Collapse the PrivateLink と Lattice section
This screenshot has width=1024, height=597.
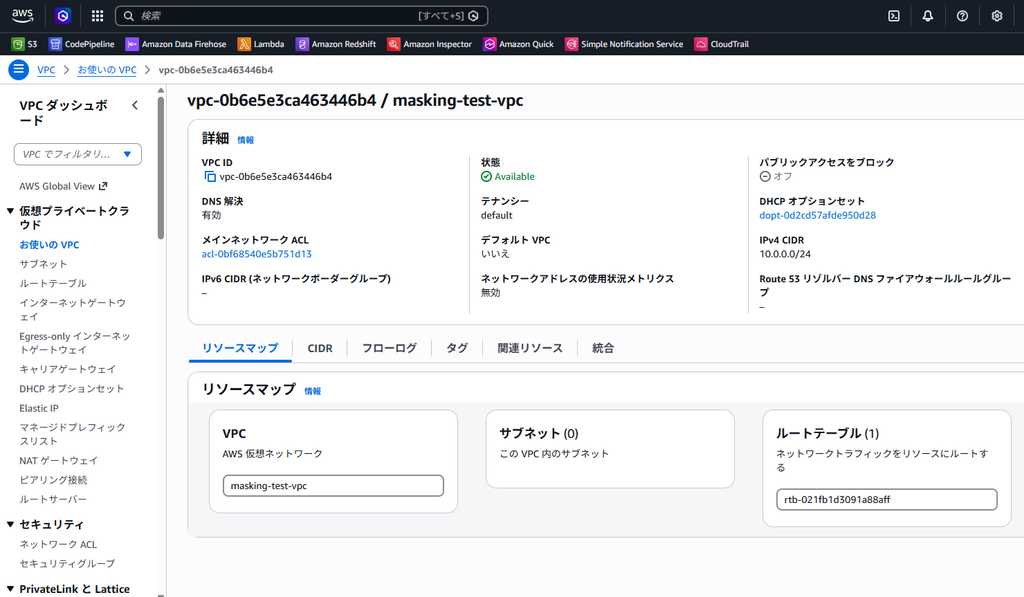click(10, 589)
